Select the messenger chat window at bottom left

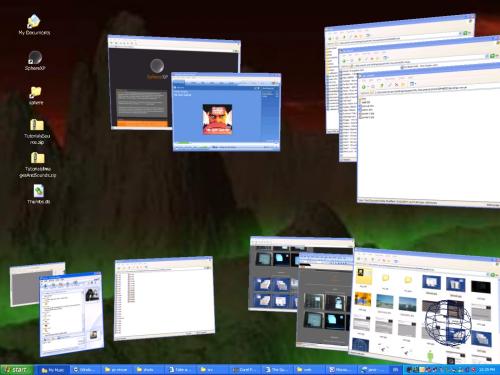(x=71, y=313)
